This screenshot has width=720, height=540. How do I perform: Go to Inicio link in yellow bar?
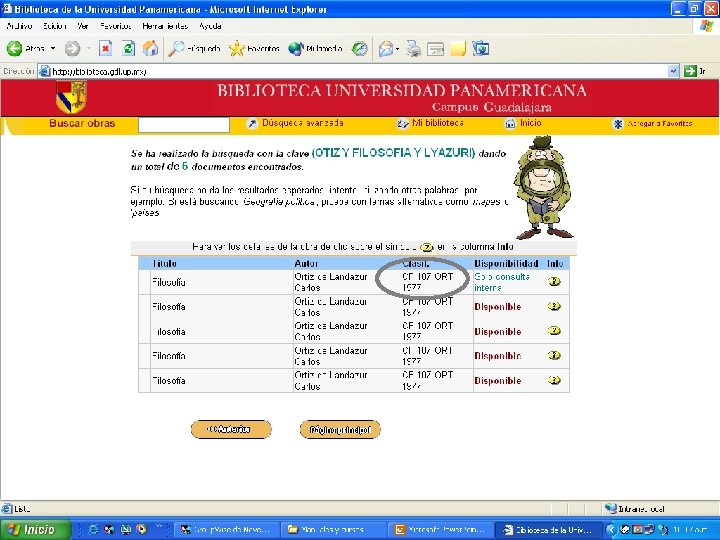click(x=530, y=123)
